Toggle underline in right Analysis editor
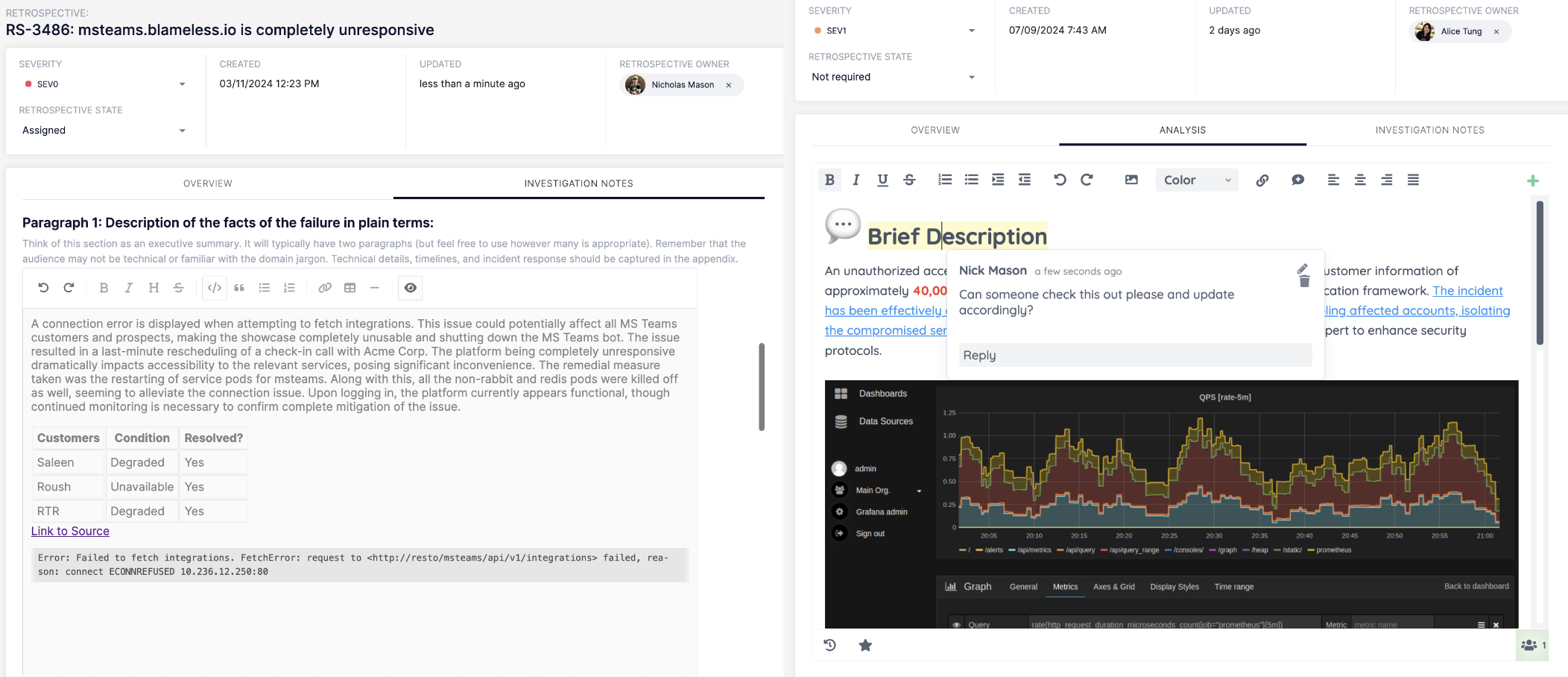The image size is (1568, 677). 883,180
